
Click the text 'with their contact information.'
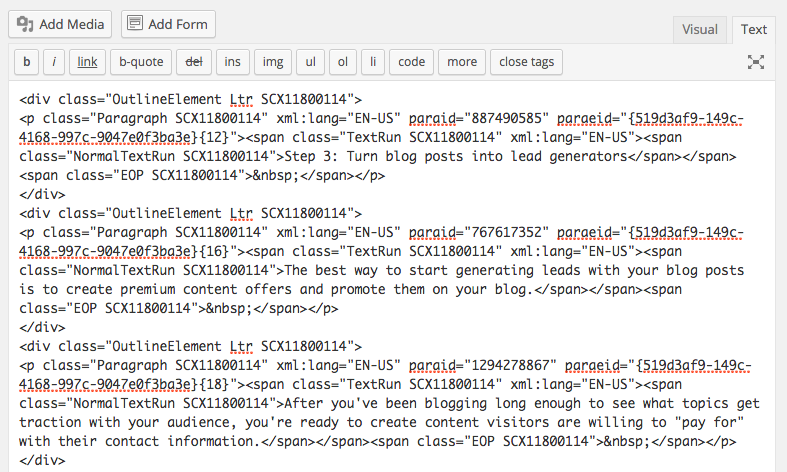140,441
